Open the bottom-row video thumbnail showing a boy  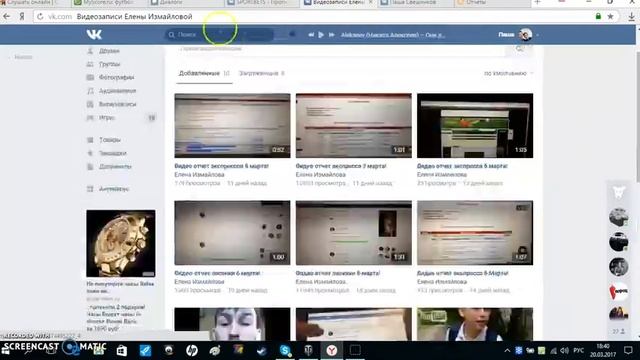click(x=475, y=324)
